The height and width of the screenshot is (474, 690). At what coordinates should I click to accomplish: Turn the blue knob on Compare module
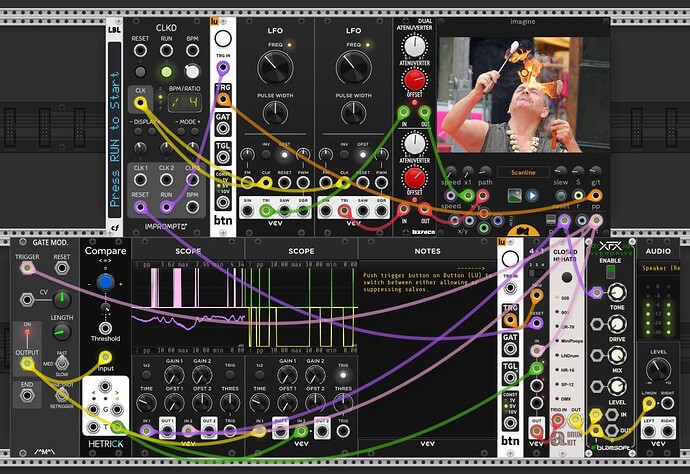coord(105,283)
